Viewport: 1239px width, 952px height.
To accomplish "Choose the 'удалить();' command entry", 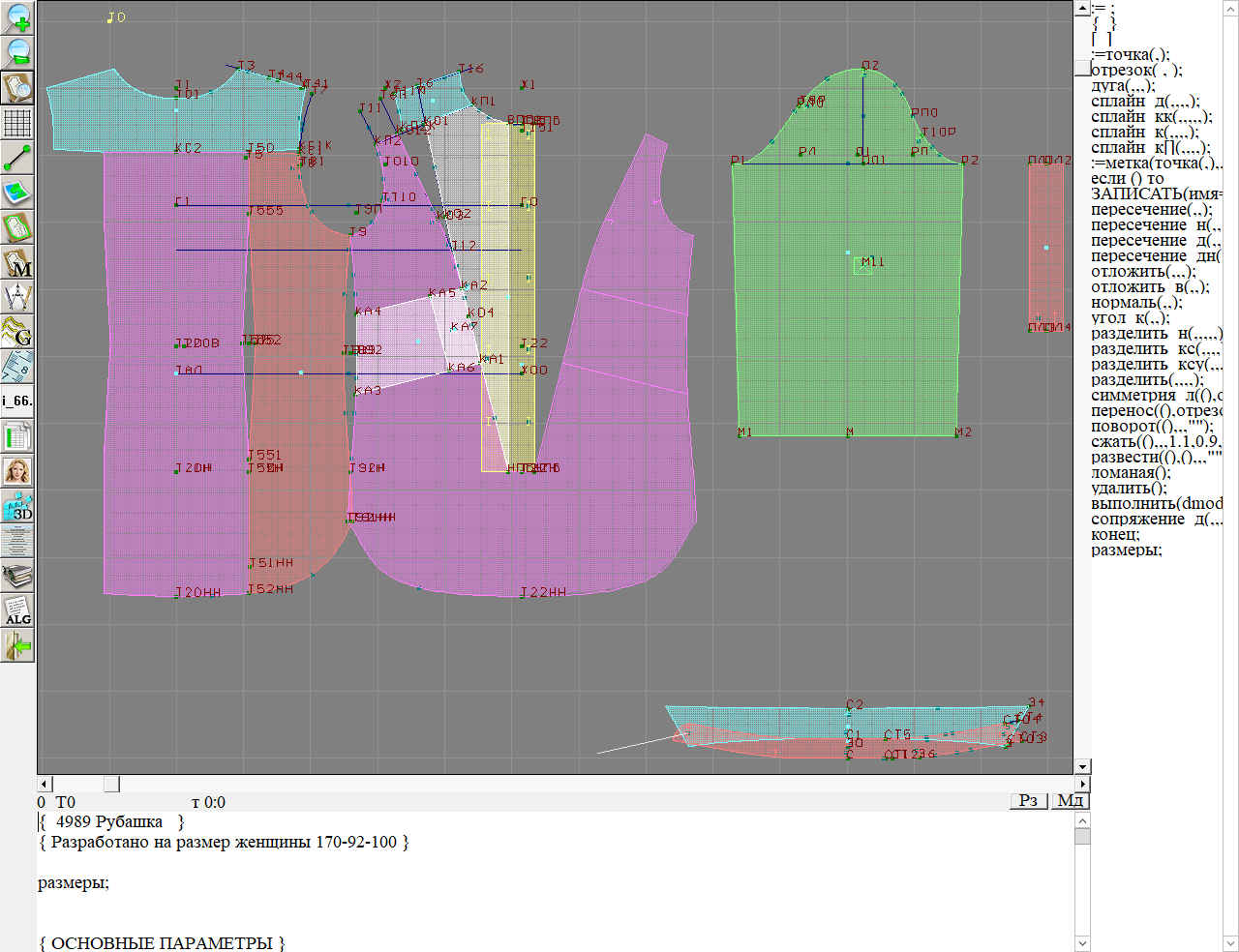I will [1129, 489].
